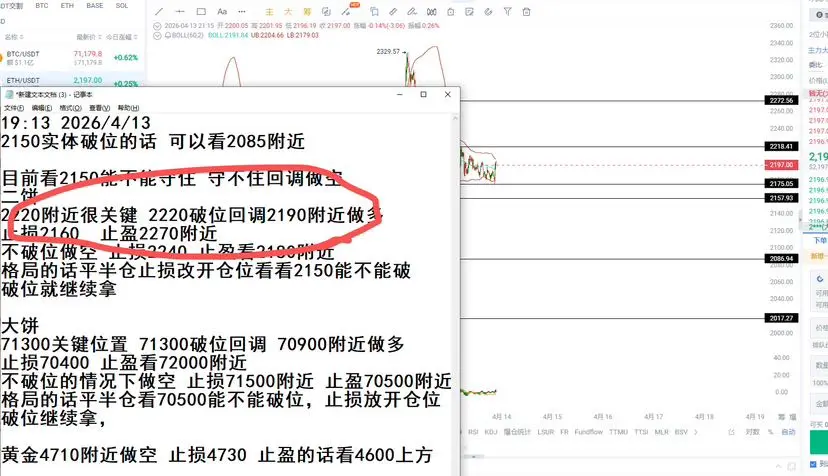The height and width of the screenshot is (476, 828).
Task: Select the BSV indicator tab
Action: pos(681,432)
